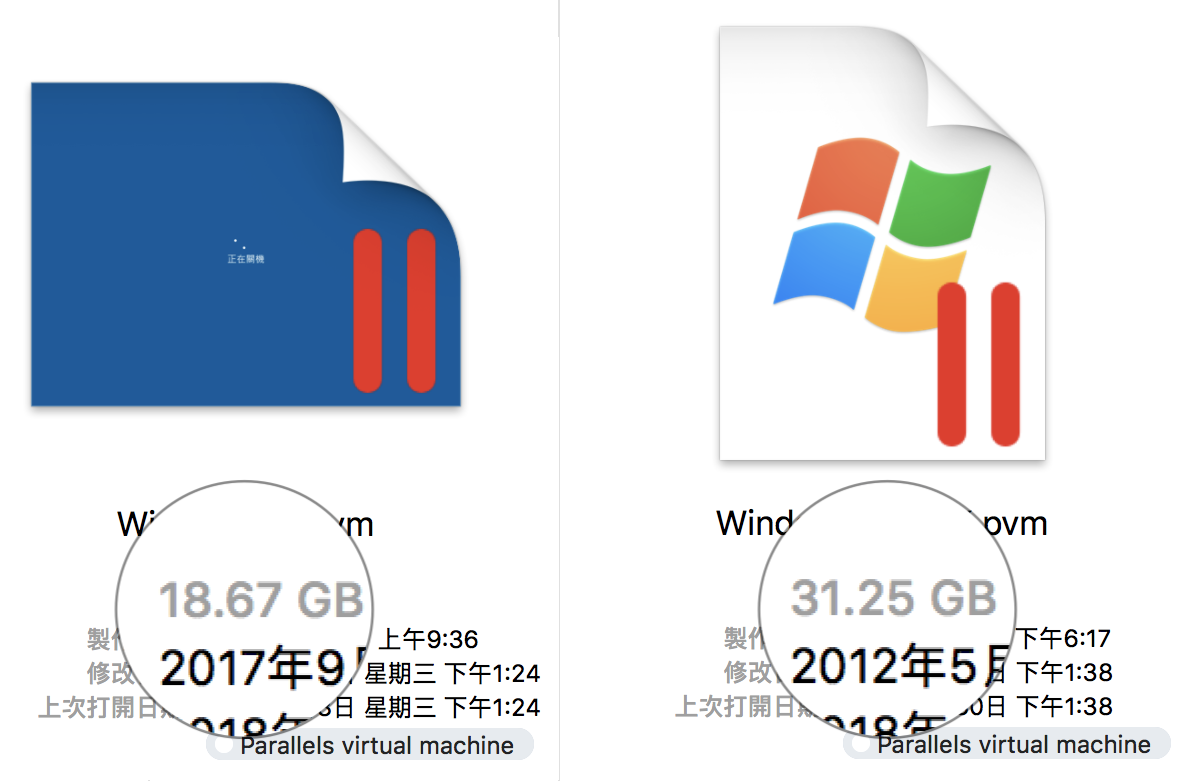Click the red Parallels bars on blue icon
This screenshot has width=1188, height=781.
coord(394,311)
